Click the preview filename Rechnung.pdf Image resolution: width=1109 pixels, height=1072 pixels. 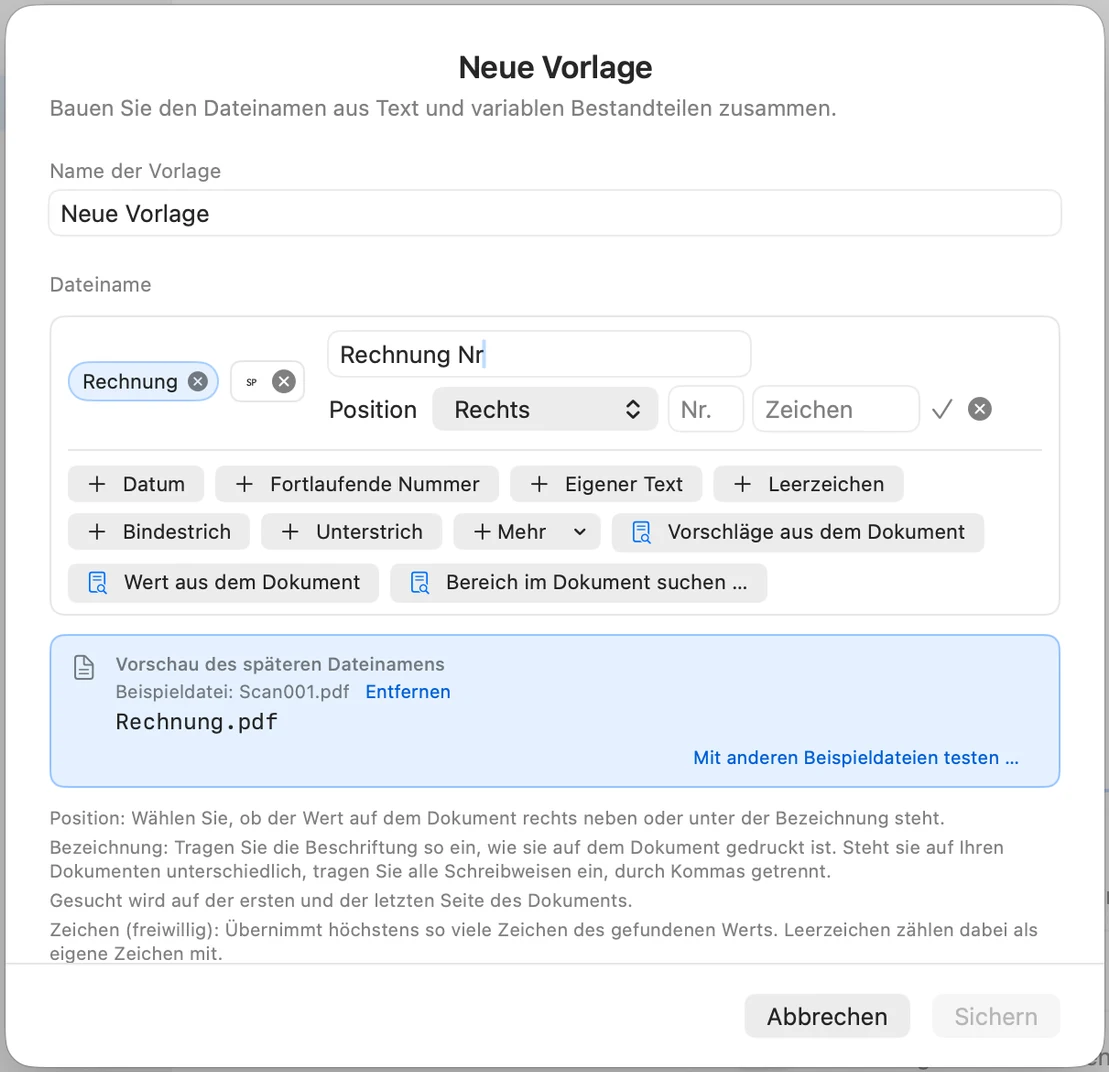pyautogui.click(x=197, y=722)
